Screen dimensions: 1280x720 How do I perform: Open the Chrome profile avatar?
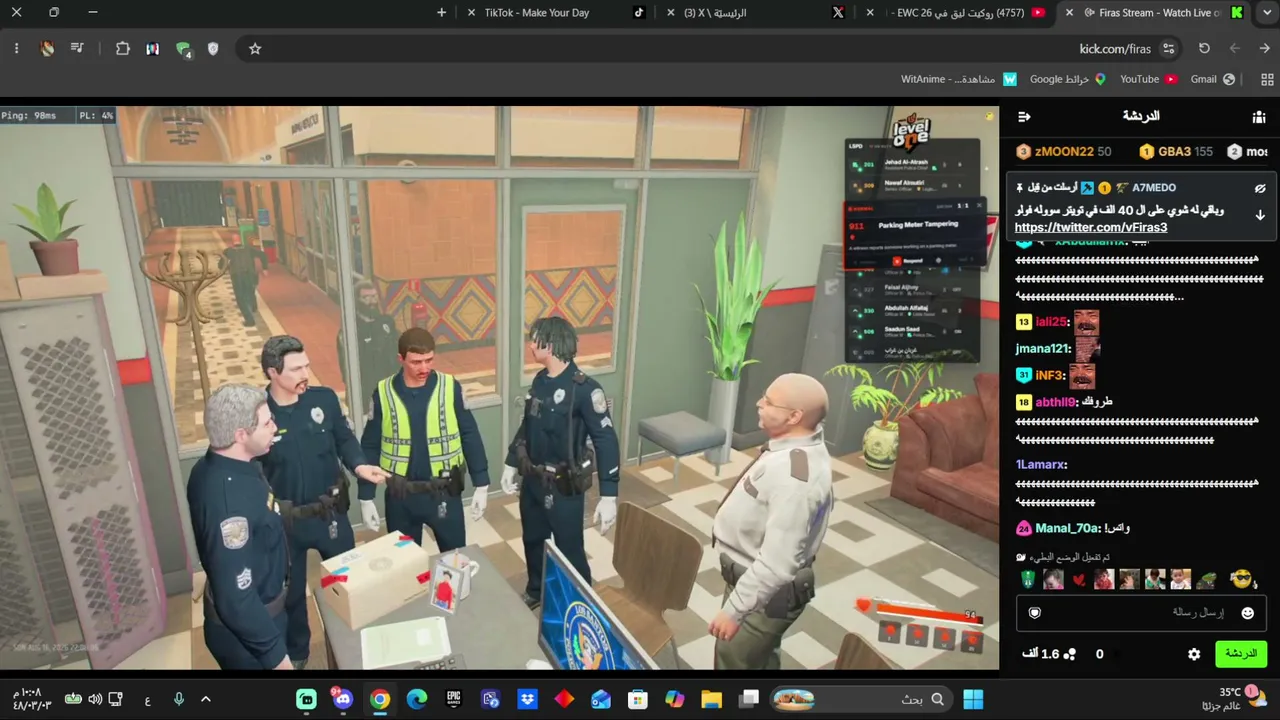click(x=47, y=48)
